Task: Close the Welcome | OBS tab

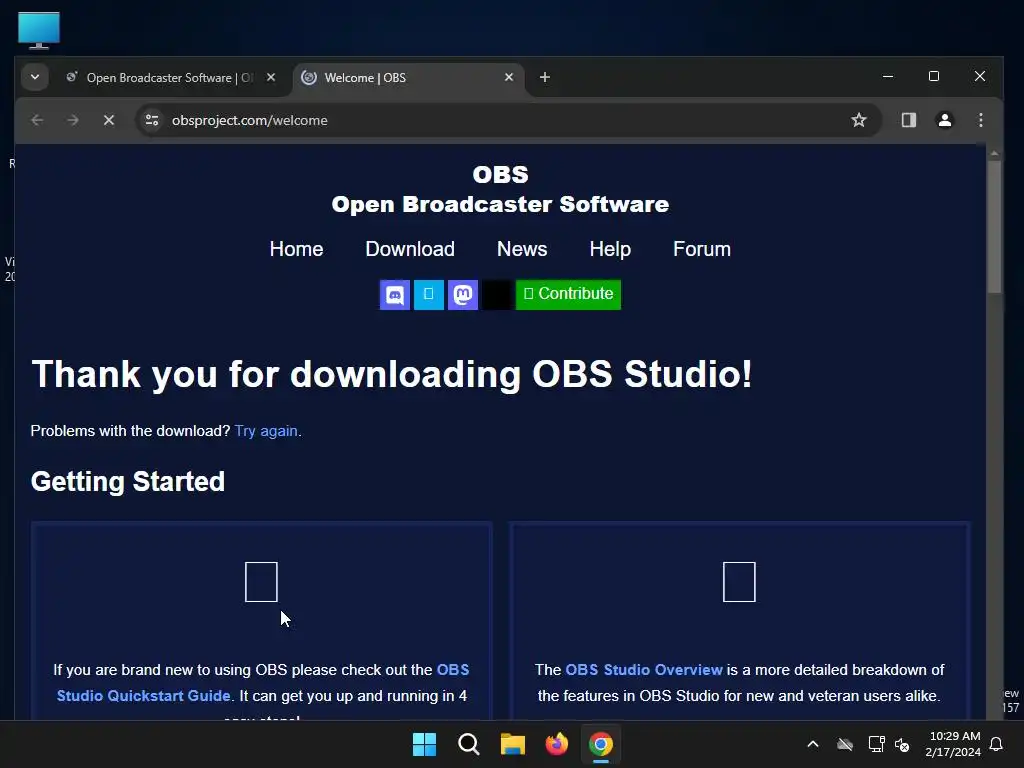Action: click(509, 77)
